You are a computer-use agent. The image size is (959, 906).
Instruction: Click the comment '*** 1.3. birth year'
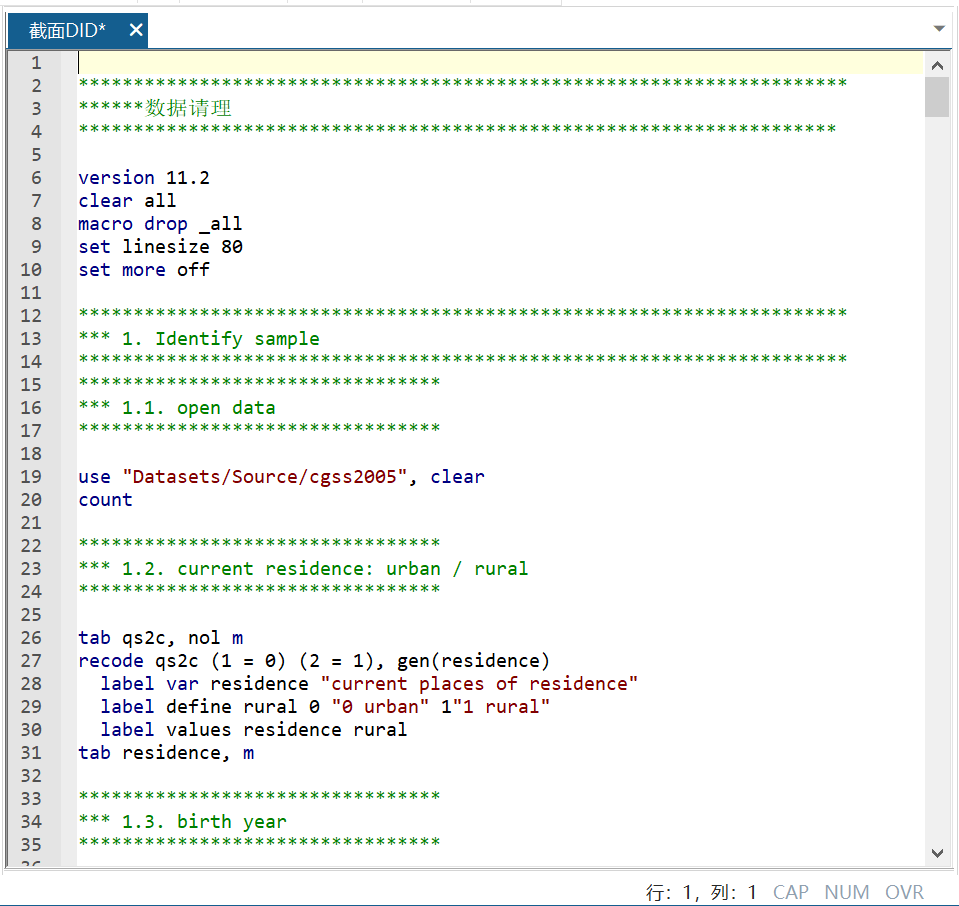183,822
